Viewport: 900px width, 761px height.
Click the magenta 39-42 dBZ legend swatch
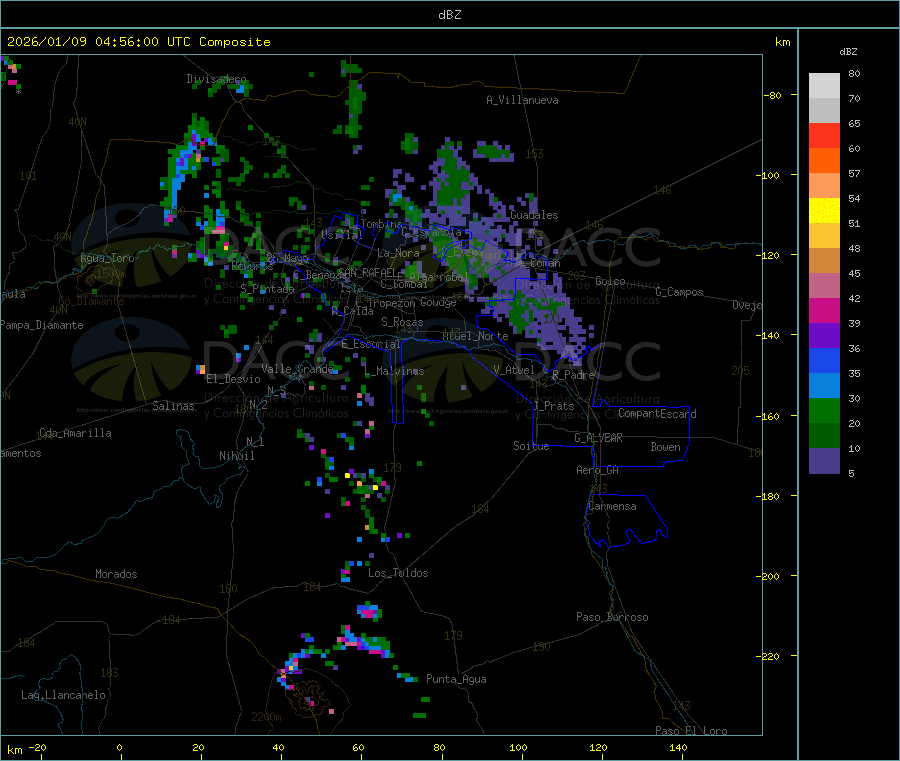[x=824, y=310]
